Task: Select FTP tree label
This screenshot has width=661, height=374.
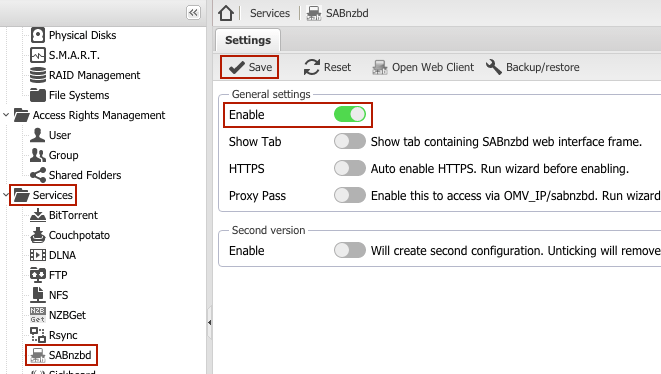Action: coord(58,275)
